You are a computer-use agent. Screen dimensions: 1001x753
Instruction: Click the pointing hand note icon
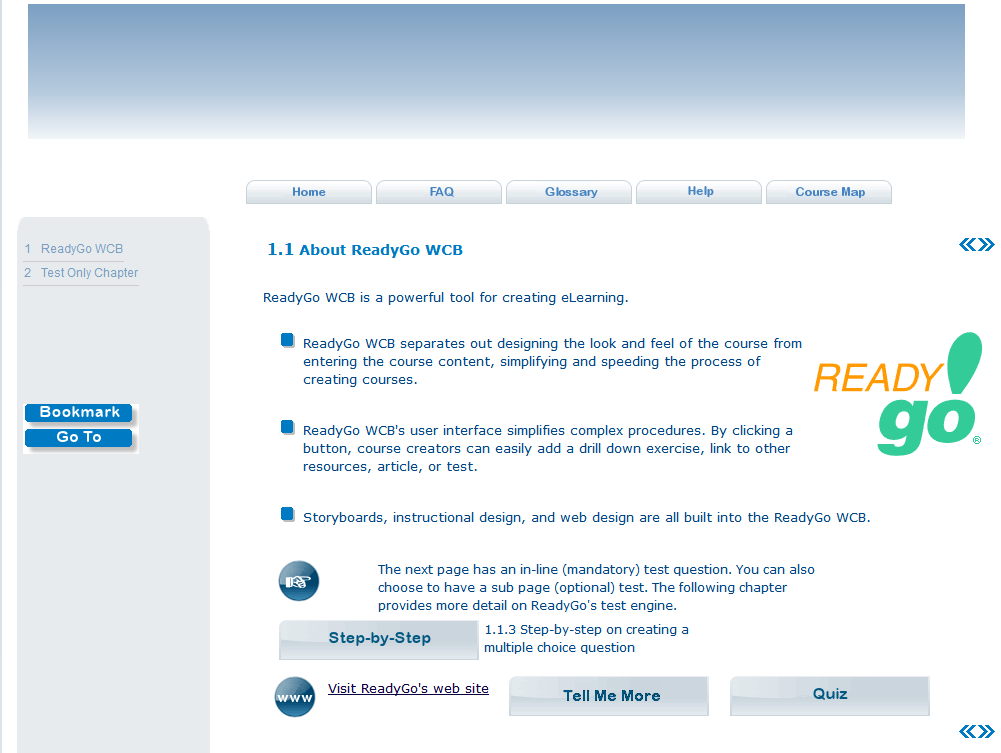tap(299, 581)
